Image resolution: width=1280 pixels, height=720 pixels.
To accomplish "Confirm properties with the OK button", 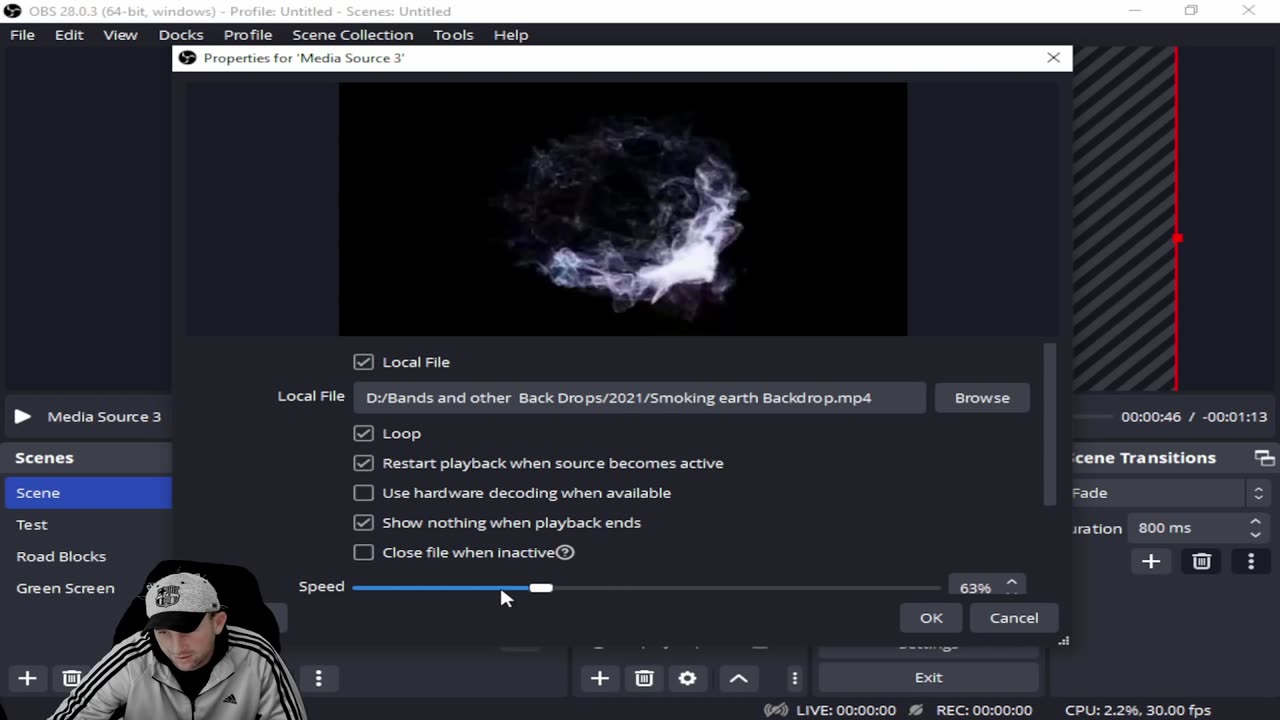I will 931,618.
